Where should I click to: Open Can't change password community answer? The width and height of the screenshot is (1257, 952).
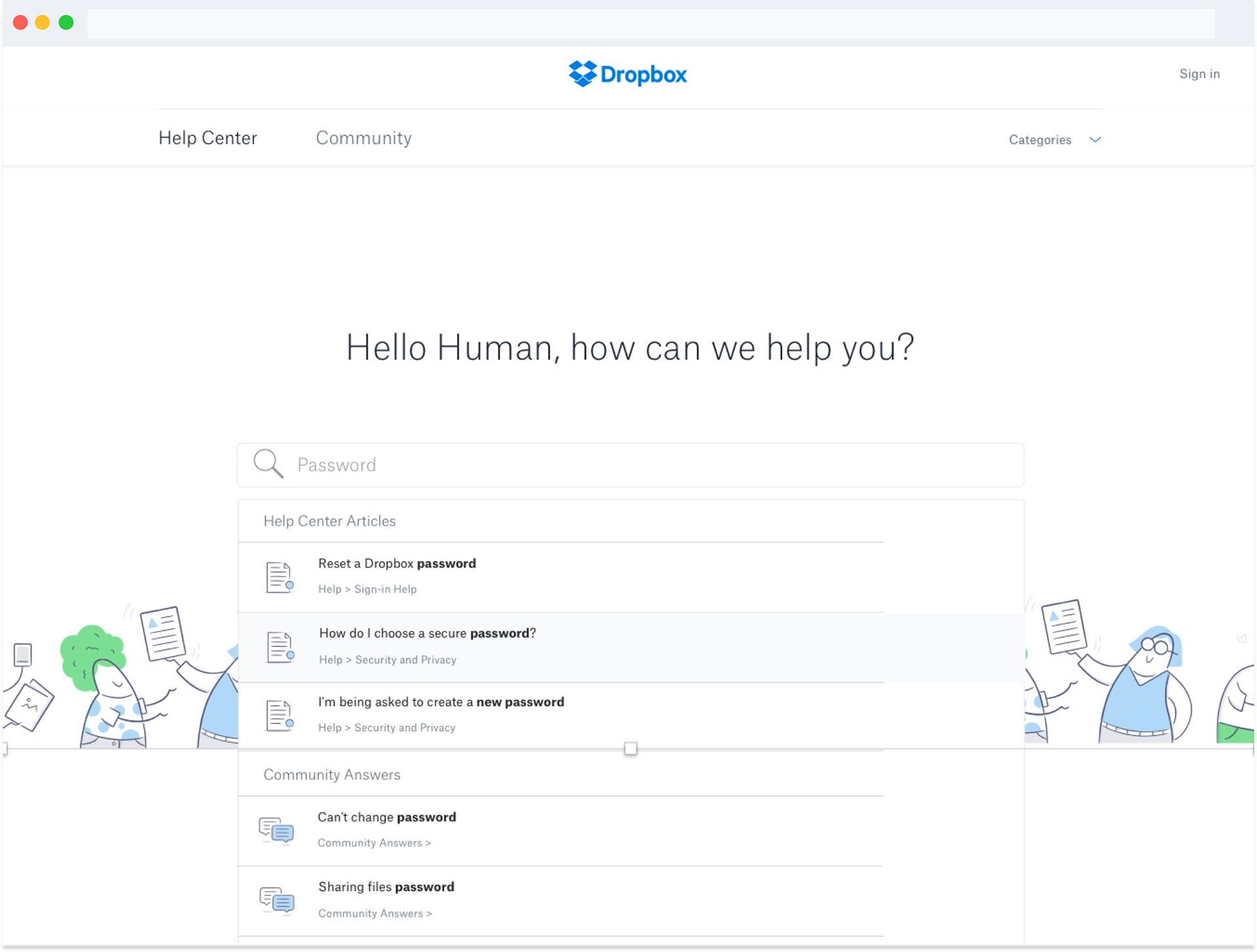(387, 817)
